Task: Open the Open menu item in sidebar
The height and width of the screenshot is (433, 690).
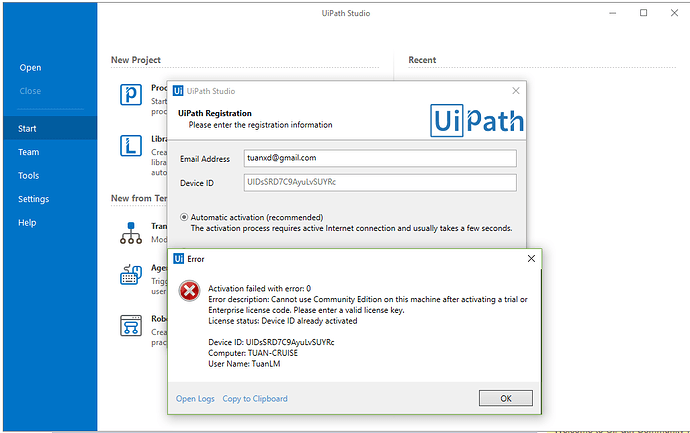Action: (x=30, y=68)
